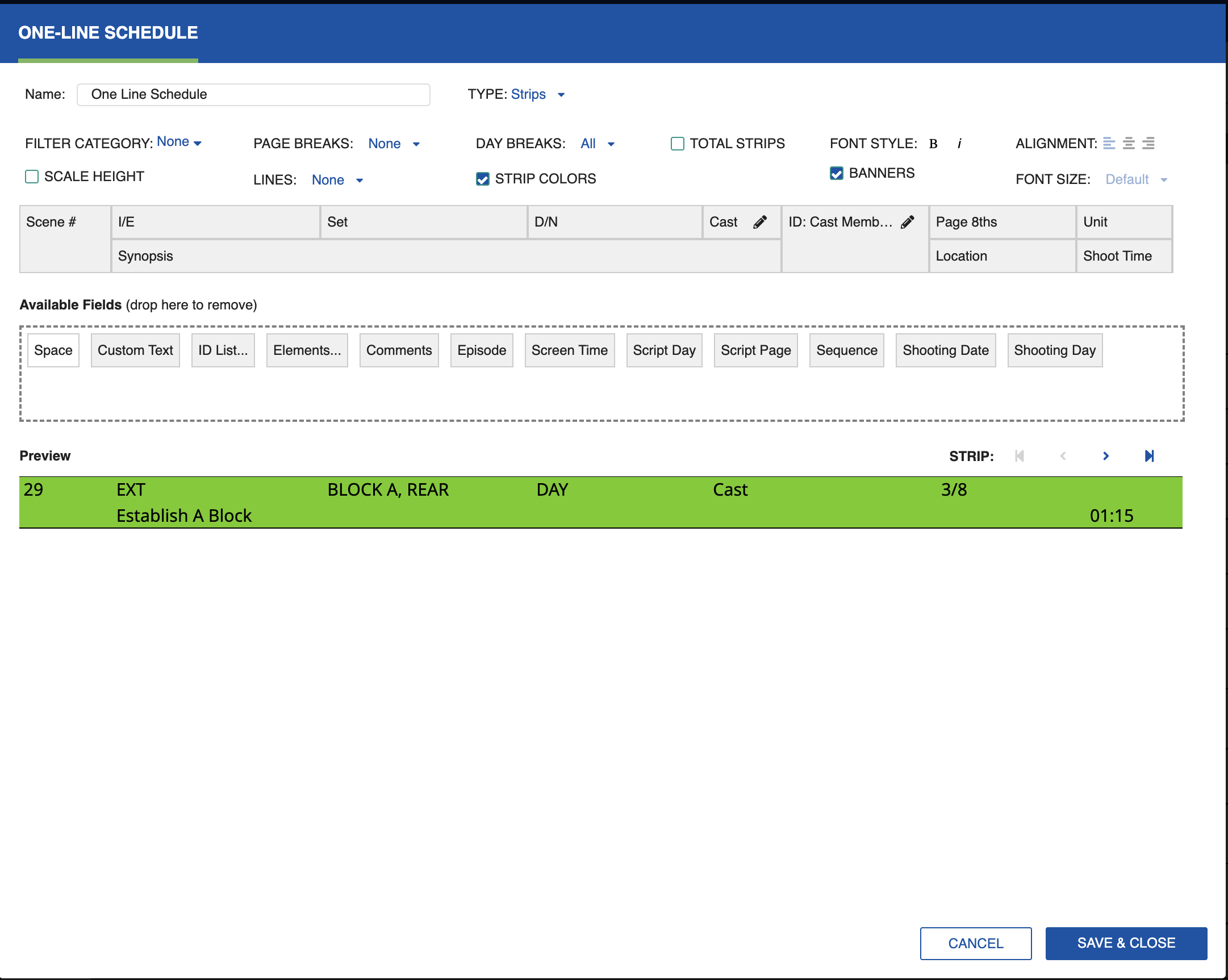Screen dimensions: 1228x980
Task: Click the schedule Name input field
Action: point(253,94)
